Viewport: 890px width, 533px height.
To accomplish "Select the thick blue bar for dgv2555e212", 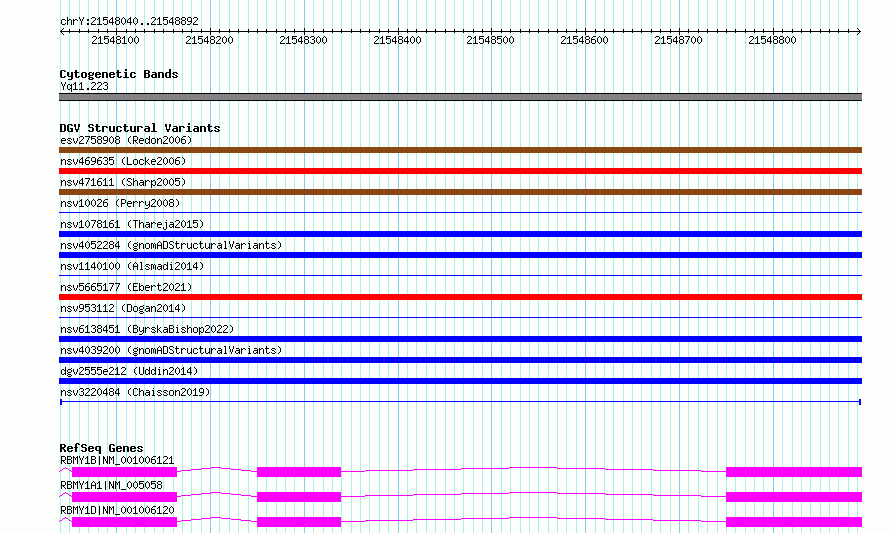I will (460, 381).
